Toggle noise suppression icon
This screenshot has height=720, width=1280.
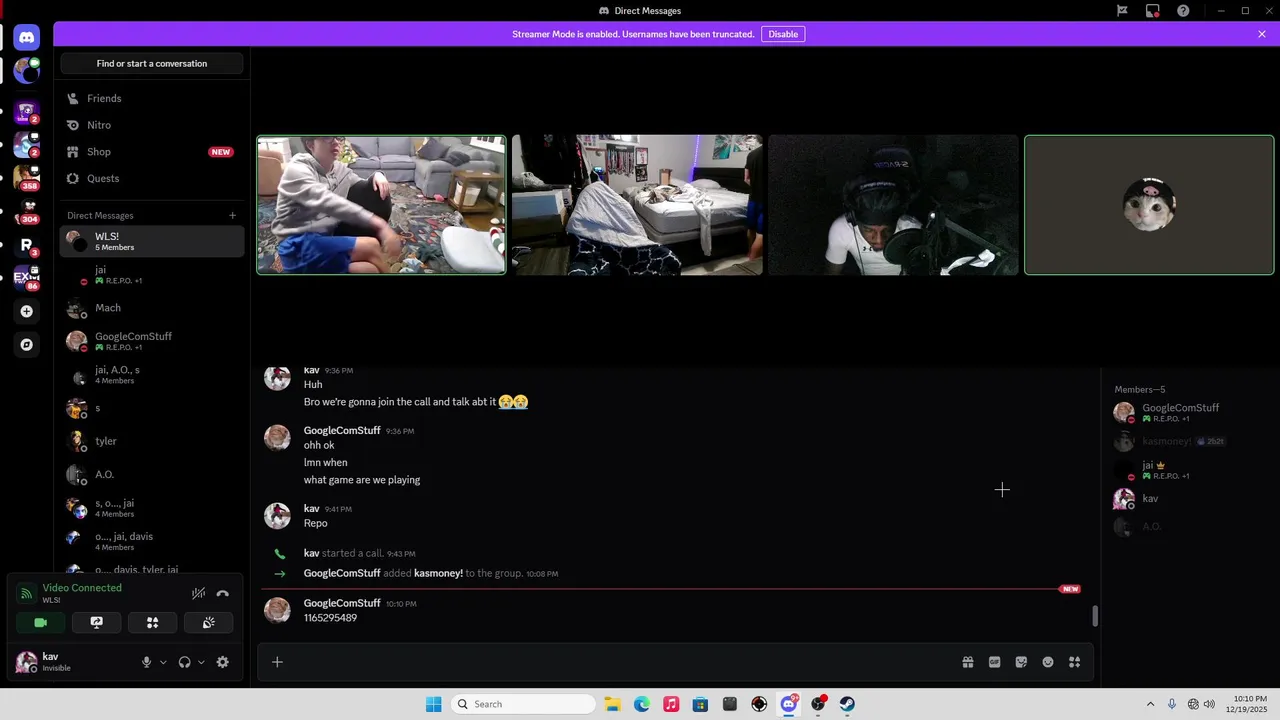(199, 593)
